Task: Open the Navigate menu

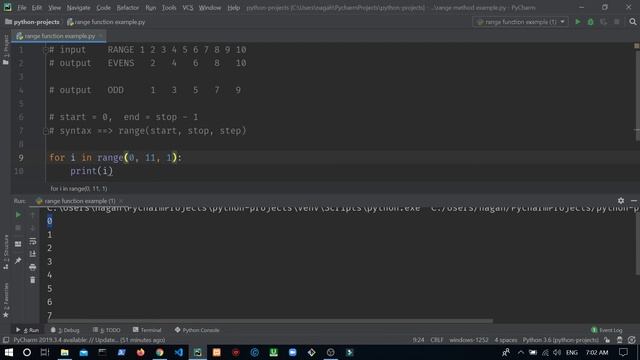Action: click(78, 8)
